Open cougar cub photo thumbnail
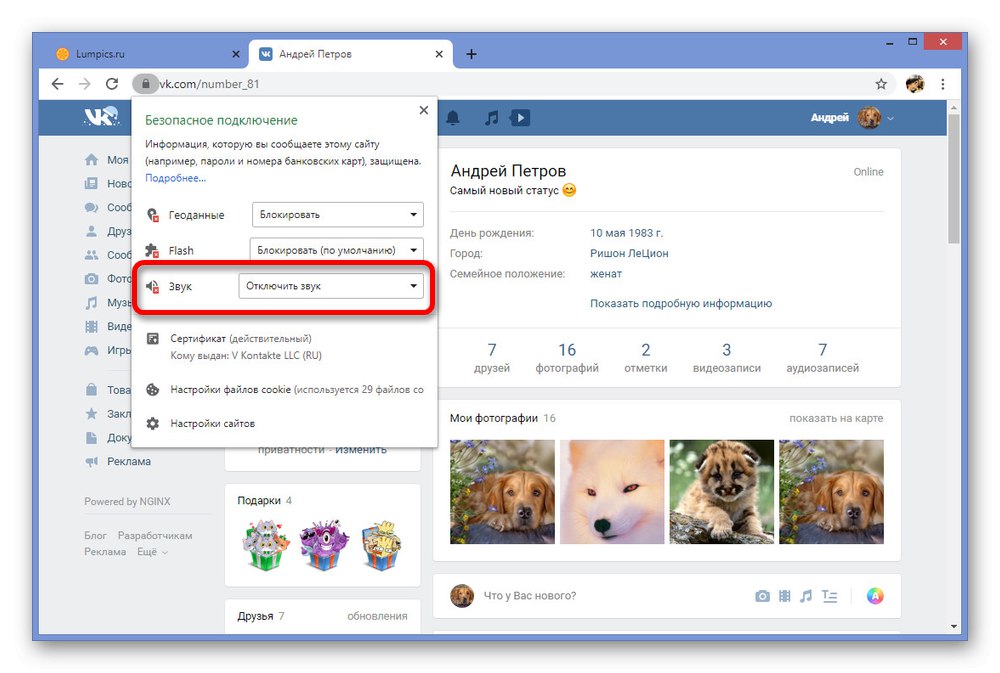This screenshot has width=1000, height=673. point(721,492)
